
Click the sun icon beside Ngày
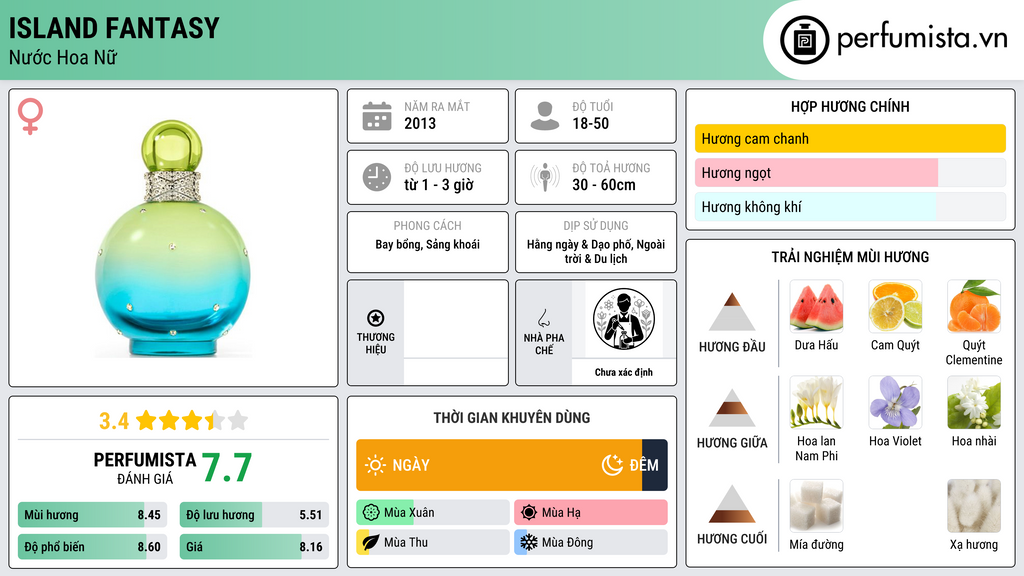(x=375, y=465)
